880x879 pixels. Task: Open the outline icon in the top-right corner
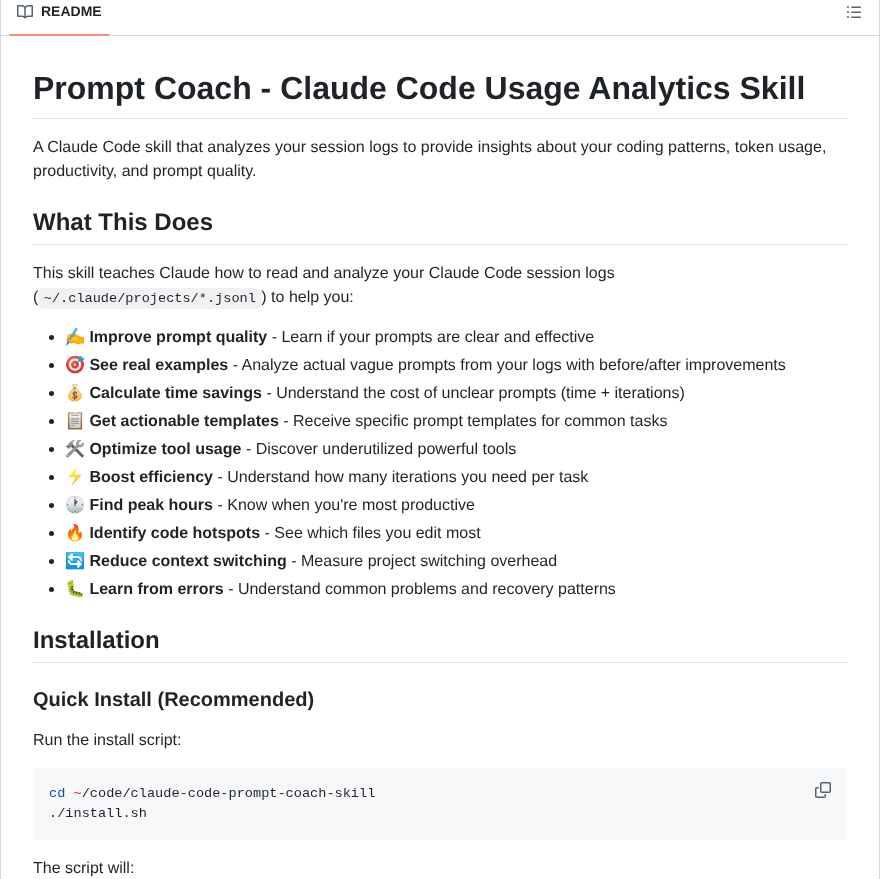(854, 12)
